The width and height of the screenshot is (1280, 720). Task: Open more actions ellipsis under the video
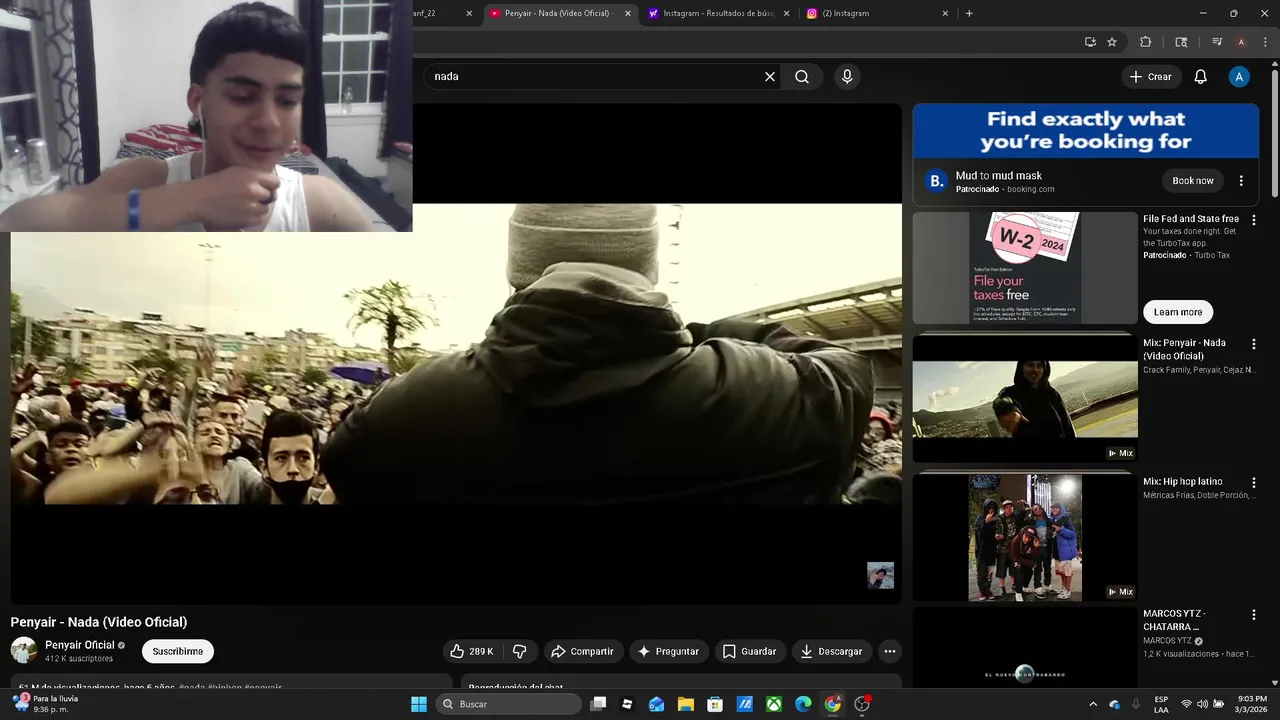point(889,651)
